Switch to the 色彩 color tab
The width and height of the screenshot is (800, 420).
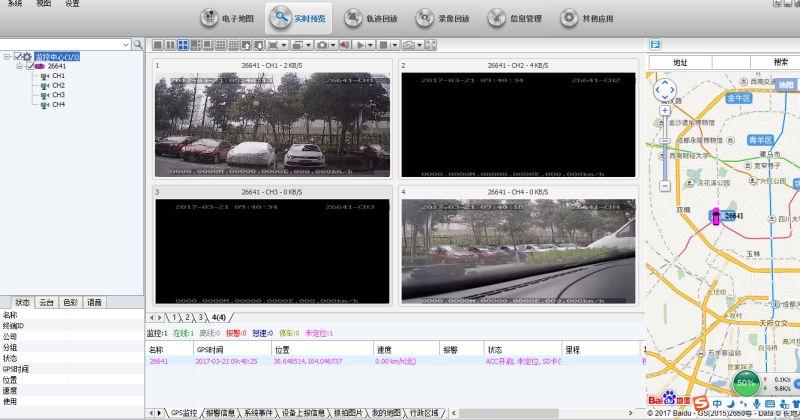pyautogui.click(x=70, y=303)
